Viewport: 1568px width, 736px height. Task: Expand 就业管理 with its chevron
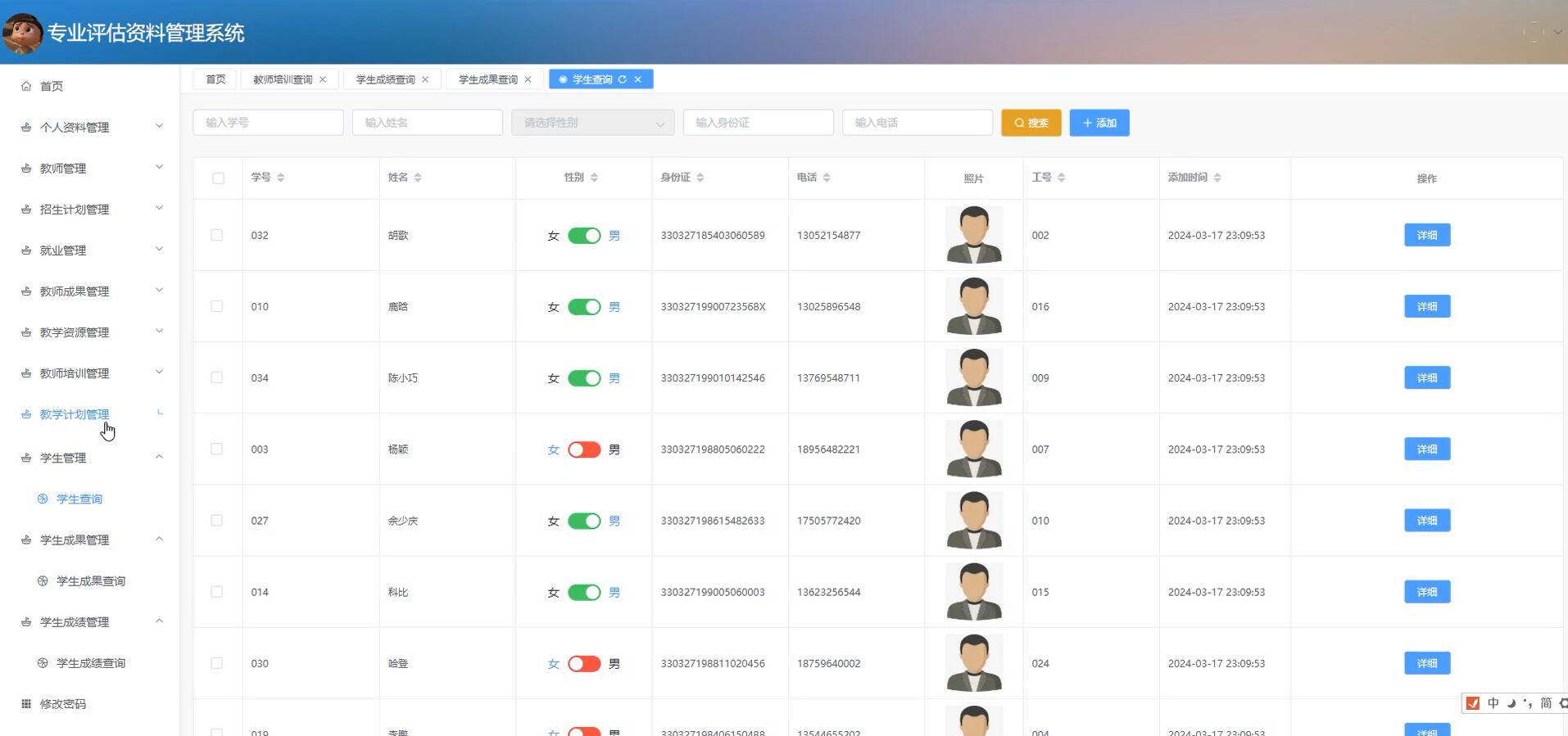(159, 249)
